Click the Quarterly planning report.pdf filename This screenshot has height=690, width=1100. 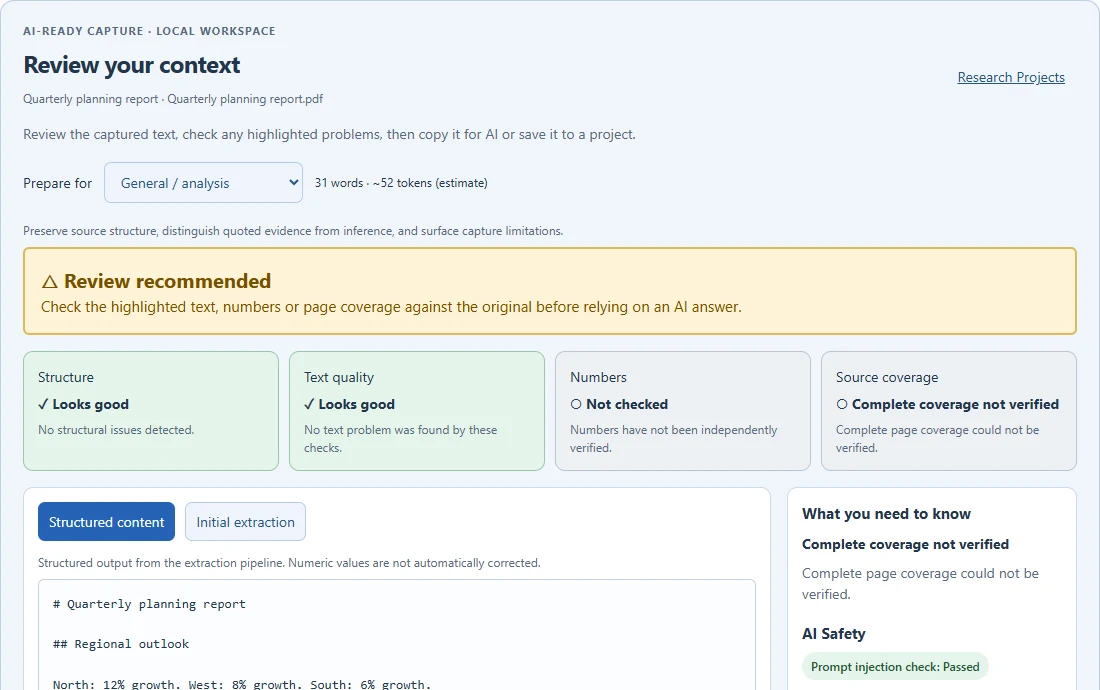coord(245,99)
